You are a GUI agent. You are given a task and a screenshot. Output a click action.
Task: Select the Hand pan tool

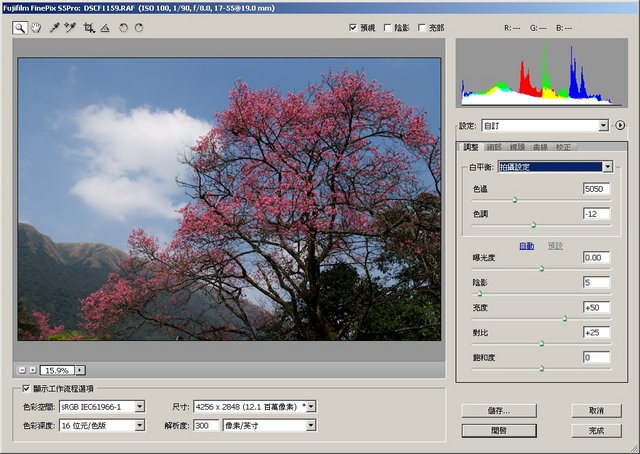(x=36, y=28)
